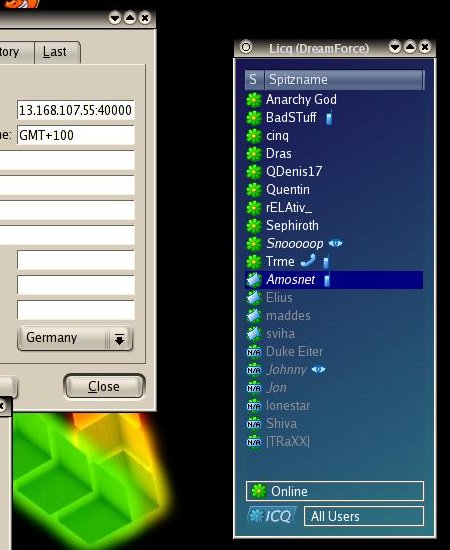
Task: Click the window menu circle in Licq title bar
Action: tap(246, 47)
